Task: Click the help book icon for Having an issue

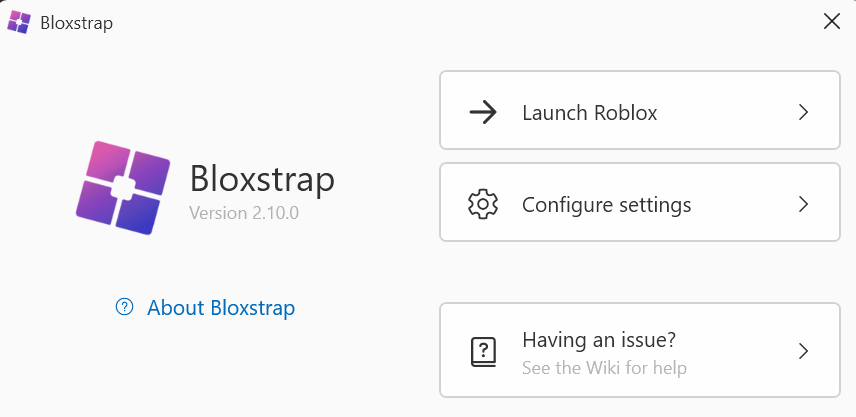Action: click(x=483, y=351)
